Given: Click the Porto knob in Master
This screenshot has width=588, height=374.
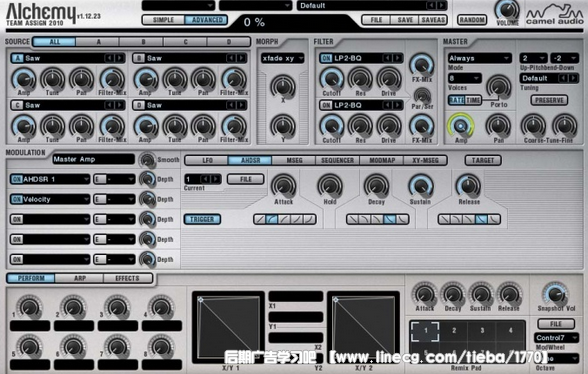Looking at the screenshot, I should pyautogui.click(x=499, y=87).
